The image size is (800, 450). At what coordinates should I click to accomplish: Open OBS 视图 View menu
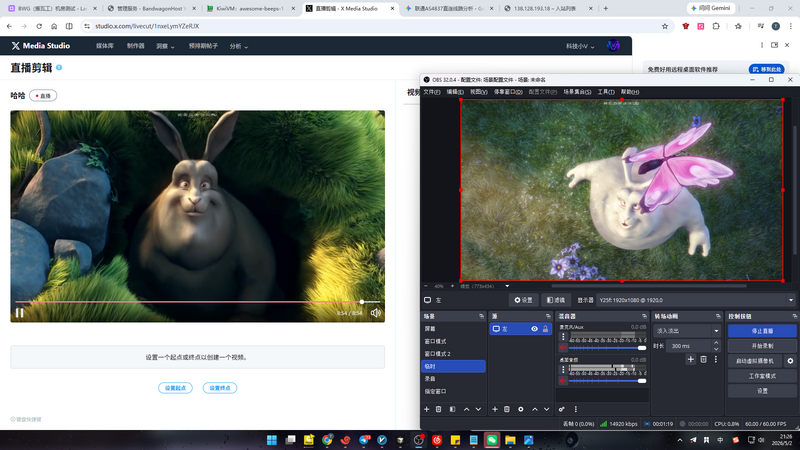(479, 92)
